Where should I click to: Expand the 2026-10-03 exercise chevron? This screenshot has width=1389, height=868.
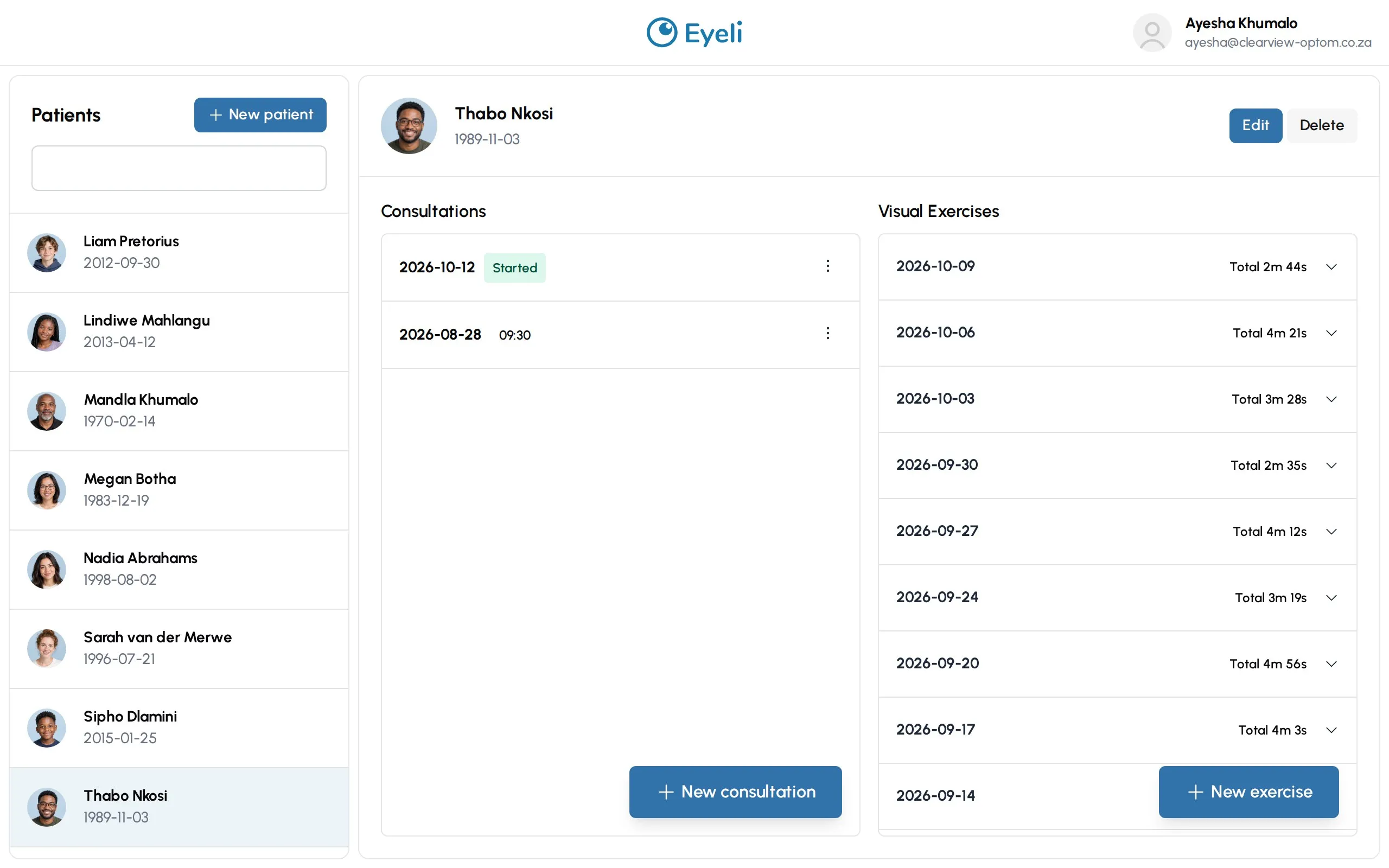point(1331,399)
